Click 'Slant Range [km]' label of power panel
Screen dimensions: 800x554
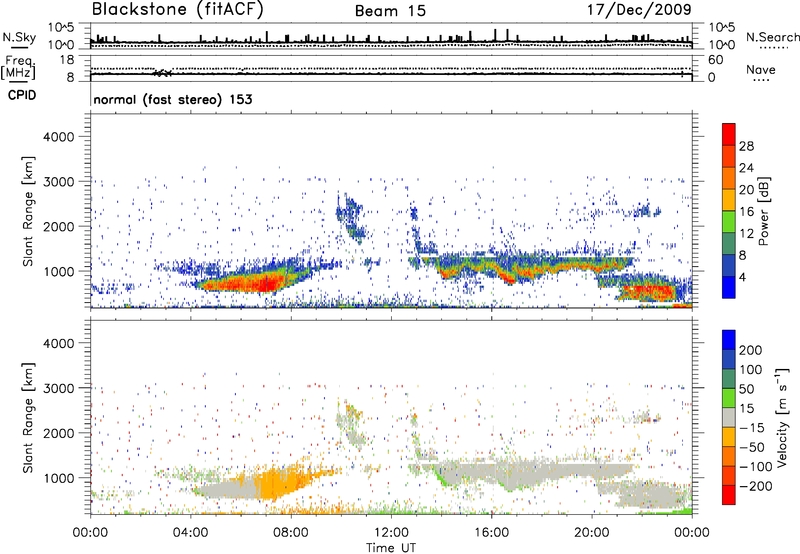coord(28,211)
